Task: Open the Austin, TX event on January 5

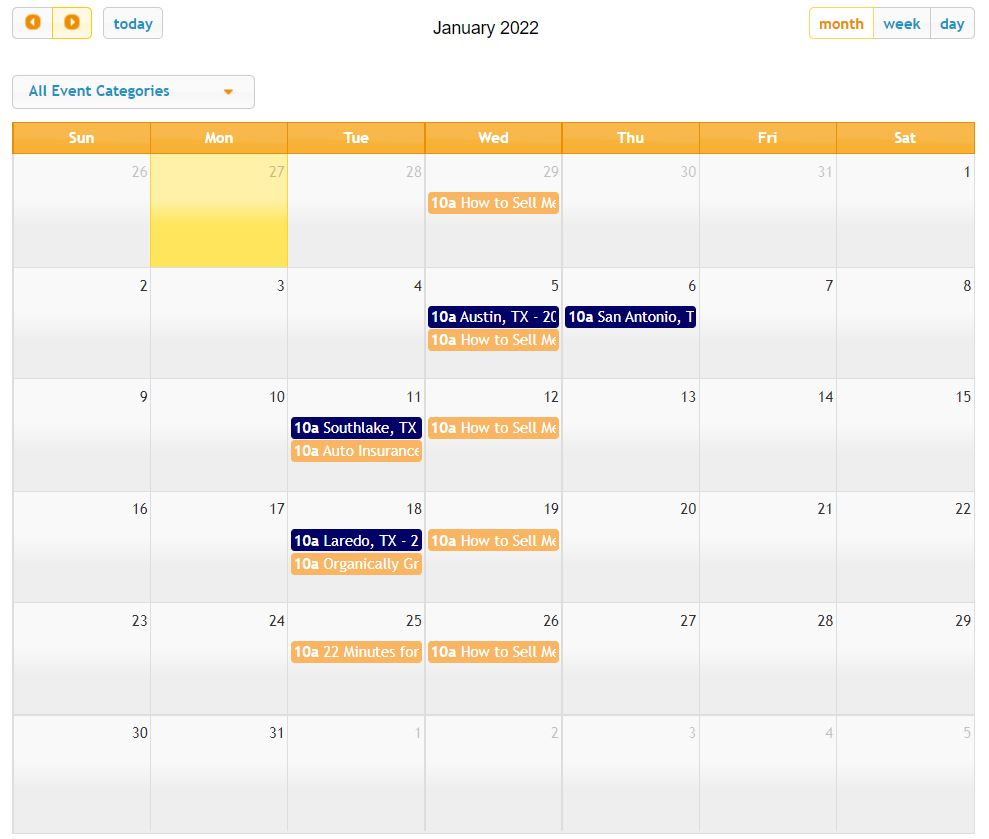Action: click(493, 317)
